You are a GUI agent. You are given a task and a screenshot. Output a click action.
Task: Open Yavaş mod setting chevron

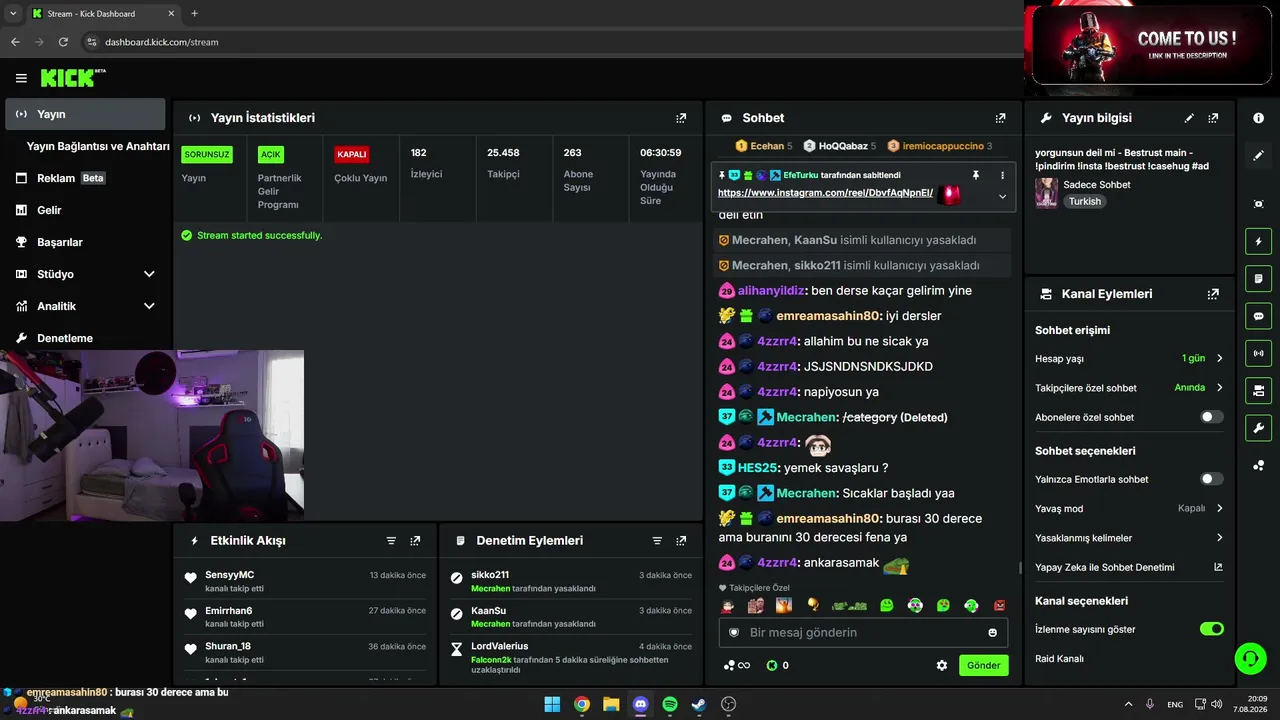pyautogui.click(x=1219, y=508)
